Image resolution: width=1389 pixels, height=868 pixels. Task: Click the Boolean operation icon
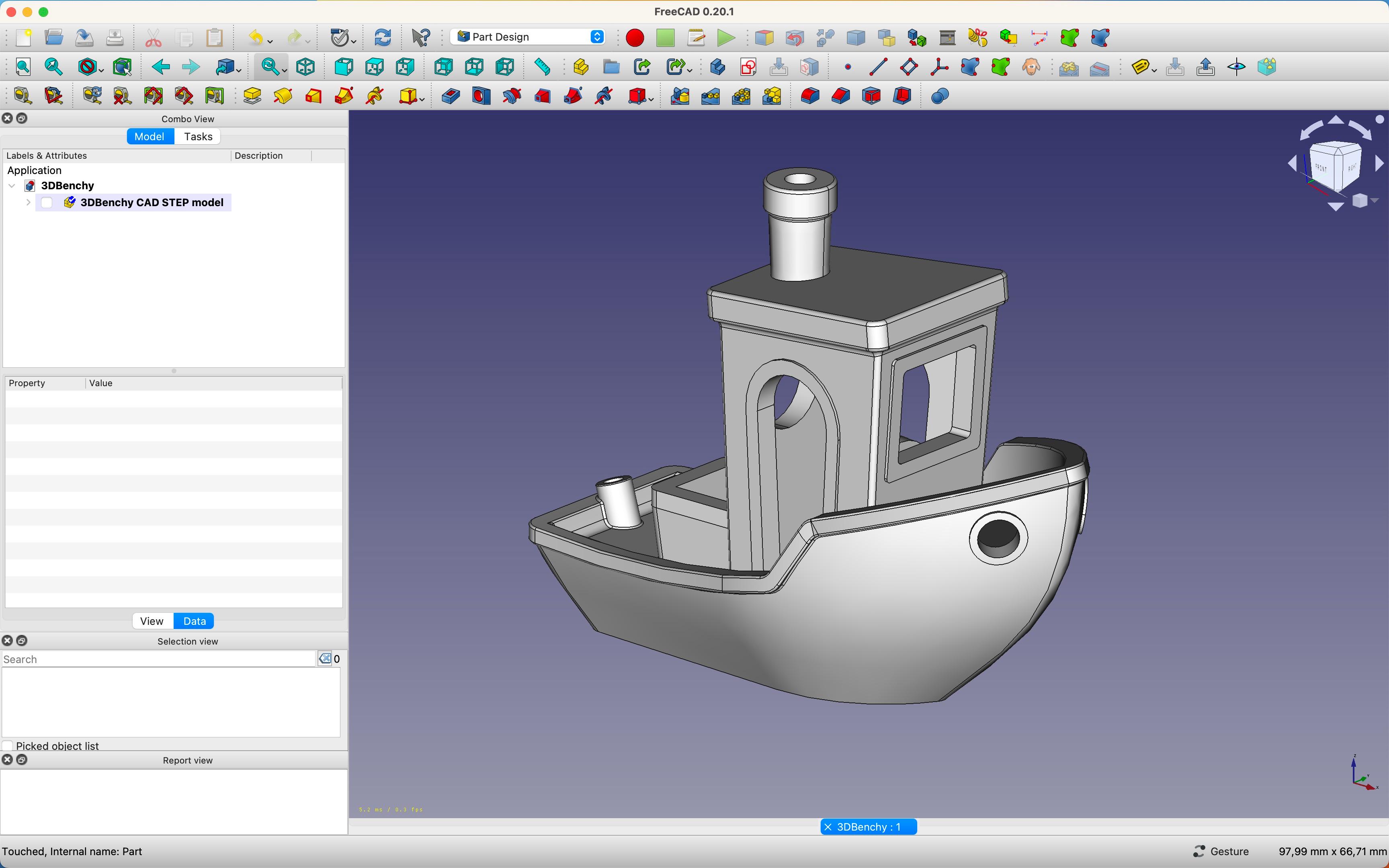pos(940,96)
